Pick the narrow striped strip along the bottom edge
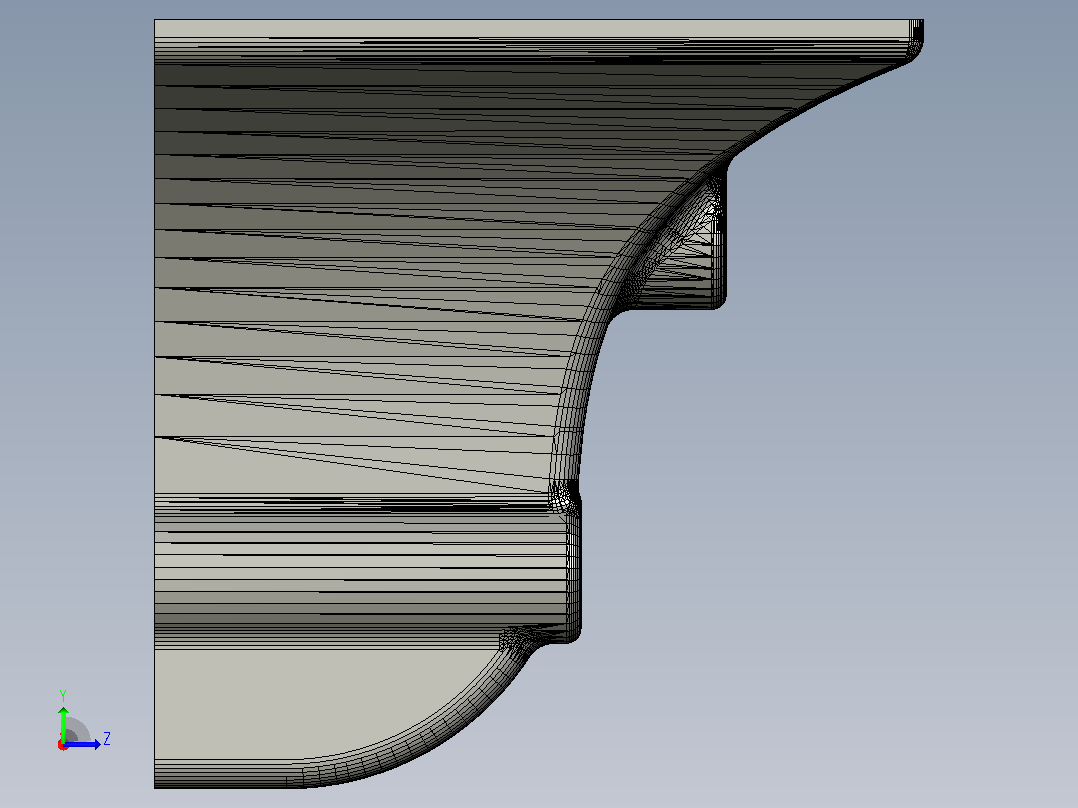Viewport: 1078px width, 808px height. point(227,774)
